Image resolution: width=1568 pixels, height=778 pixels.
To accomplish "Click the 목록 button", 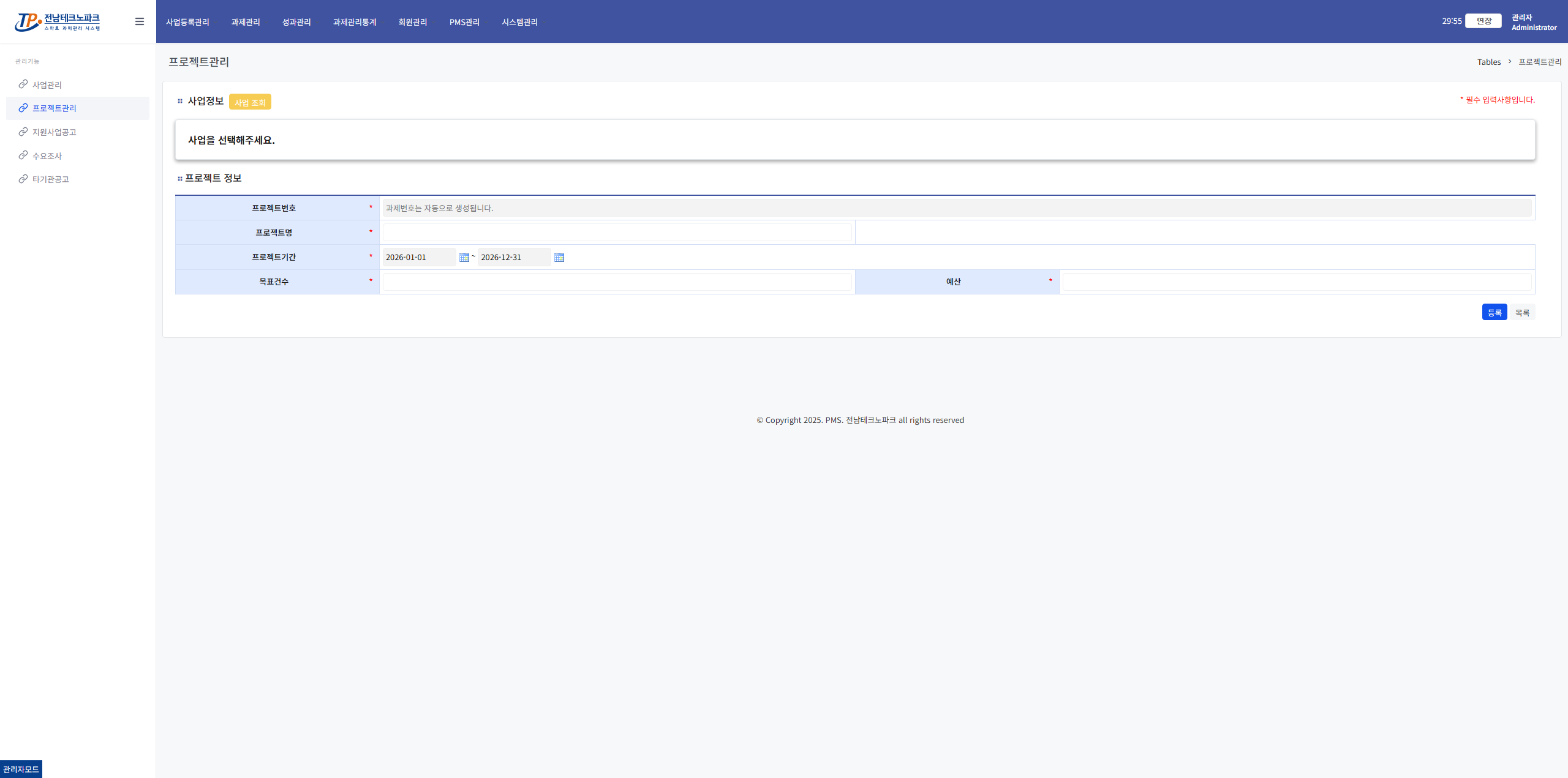I will [1523, 312].
